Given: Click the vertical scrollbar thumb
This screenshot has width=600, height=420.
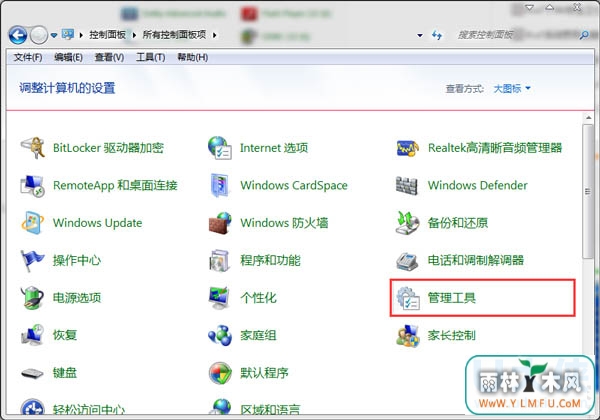Looking at the screenshot, I should 588,191.
